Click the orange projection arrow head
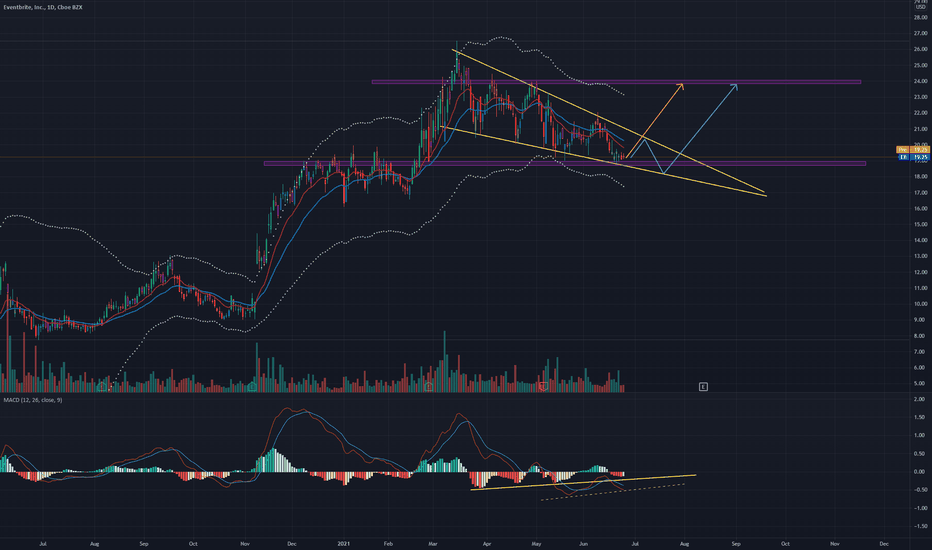Screen dimensions: 932x550 (x=682, y=86)
